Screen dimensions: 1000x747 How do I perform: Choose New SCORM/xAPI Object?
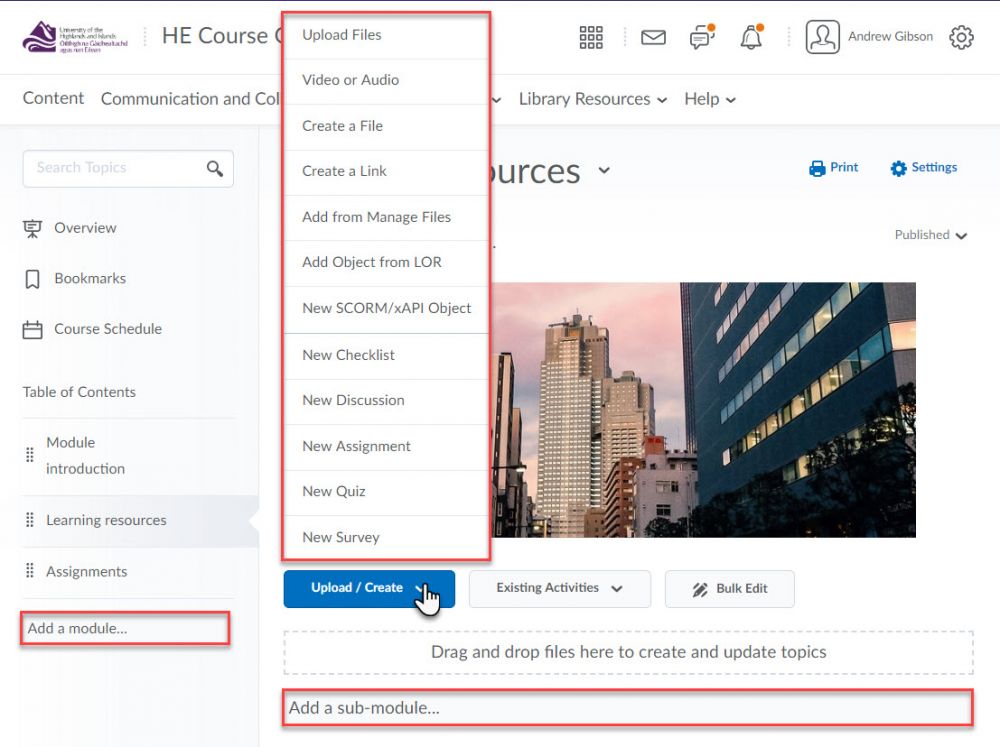coord(386,309)
